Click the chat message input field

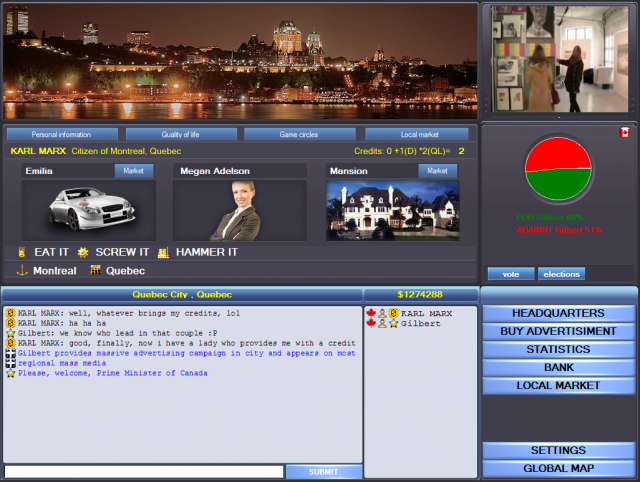pos(144,472)
